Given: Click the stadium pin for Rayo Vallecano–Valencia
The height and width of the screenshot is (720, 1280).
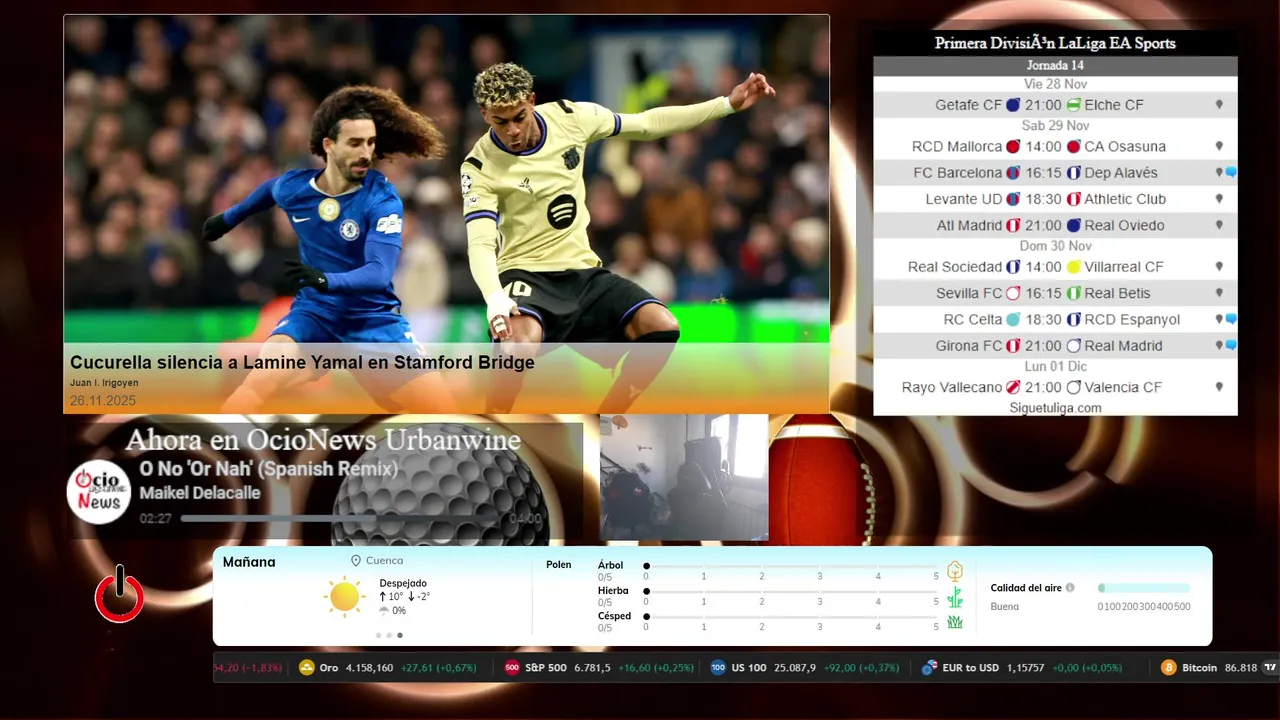Looking at the screenshot, I should click(1219, 387).
